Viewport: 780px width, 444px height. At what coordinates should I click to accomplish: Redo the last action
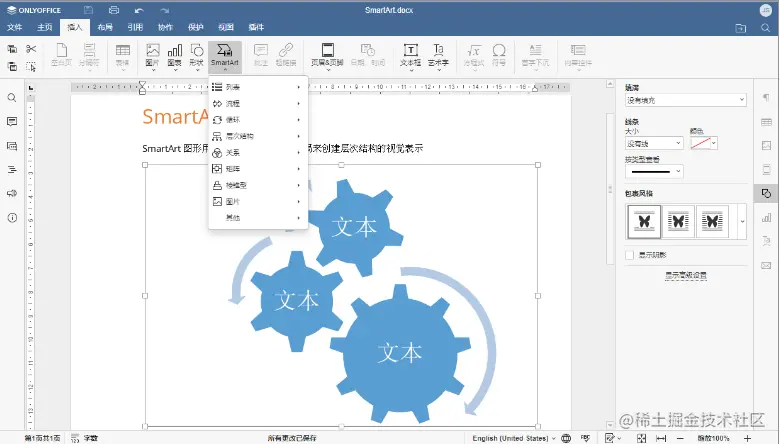[x=165, y=10]
